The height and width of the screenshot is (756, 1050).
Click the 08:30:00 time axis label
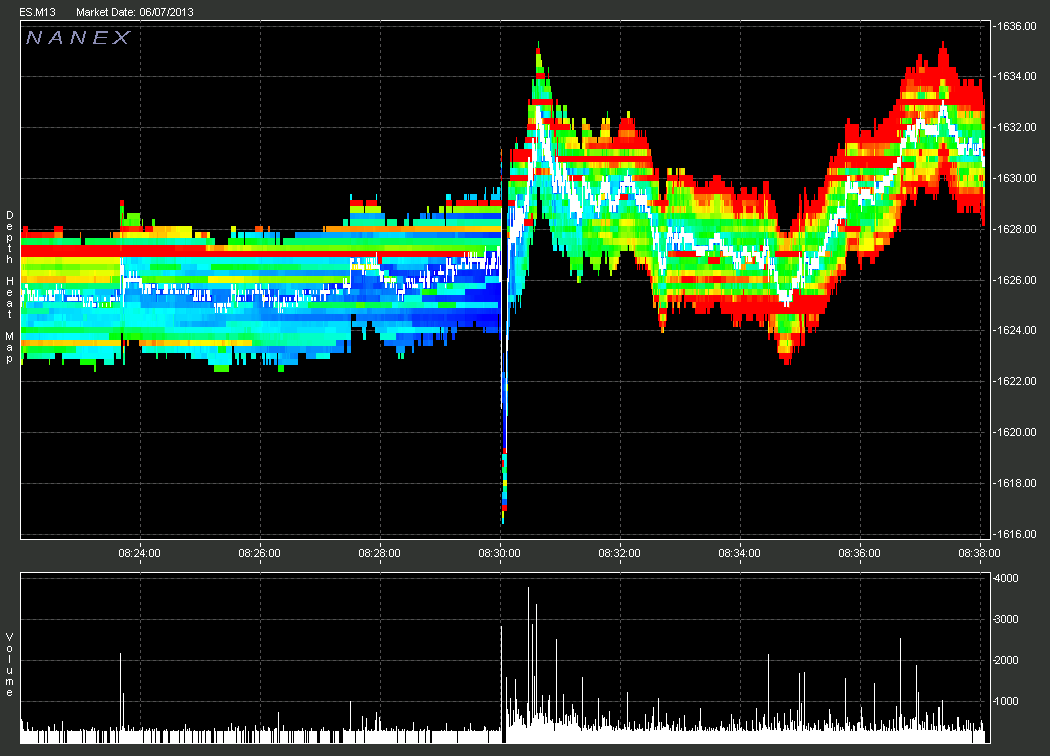coord(499,553)
